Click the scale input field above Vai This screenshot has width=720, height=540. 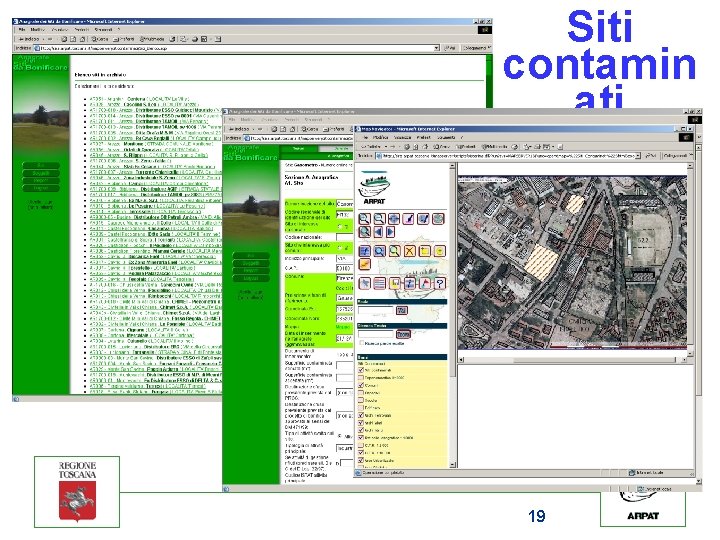(376, 310)
